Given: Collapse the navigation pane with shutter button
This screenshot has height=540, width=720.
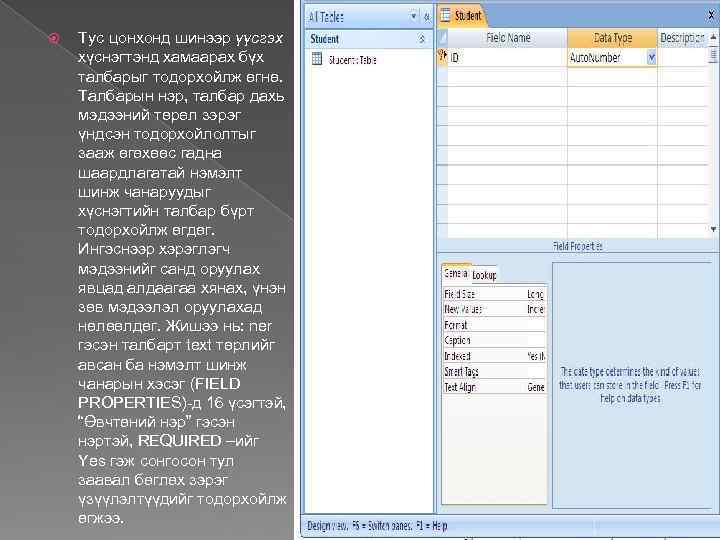Looking at the screenshot, I should (427, 17).
